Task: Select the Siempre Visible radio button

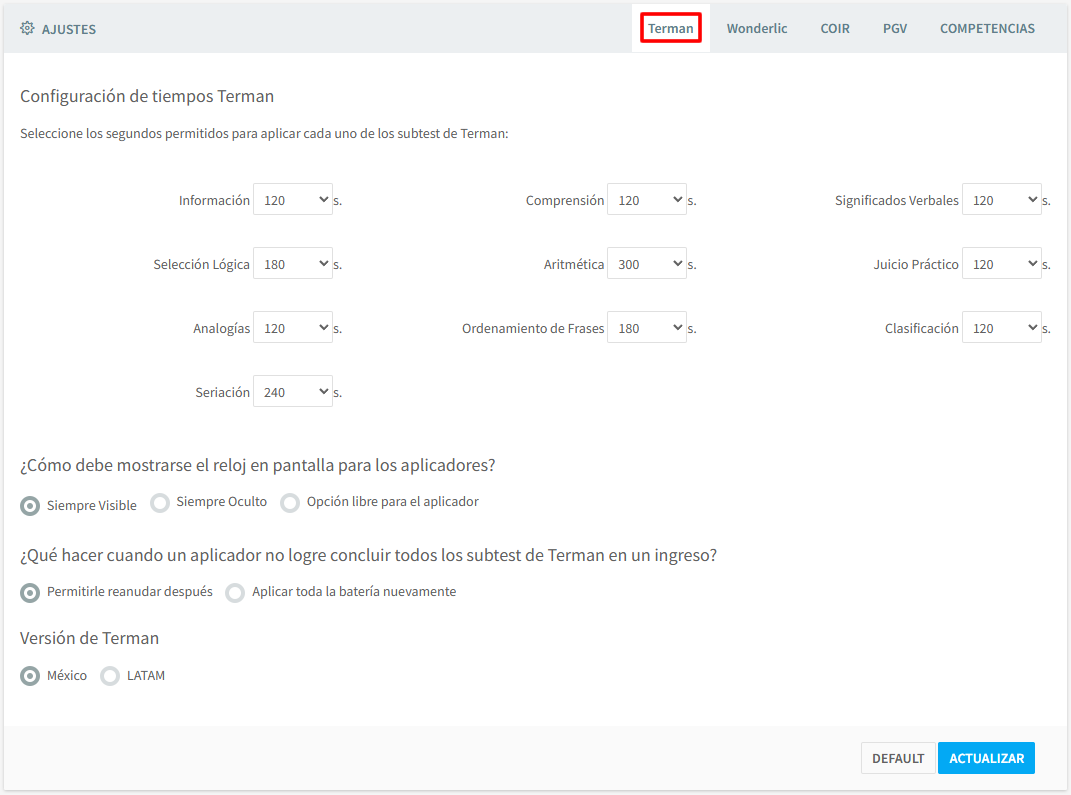Action: [31, 506]
